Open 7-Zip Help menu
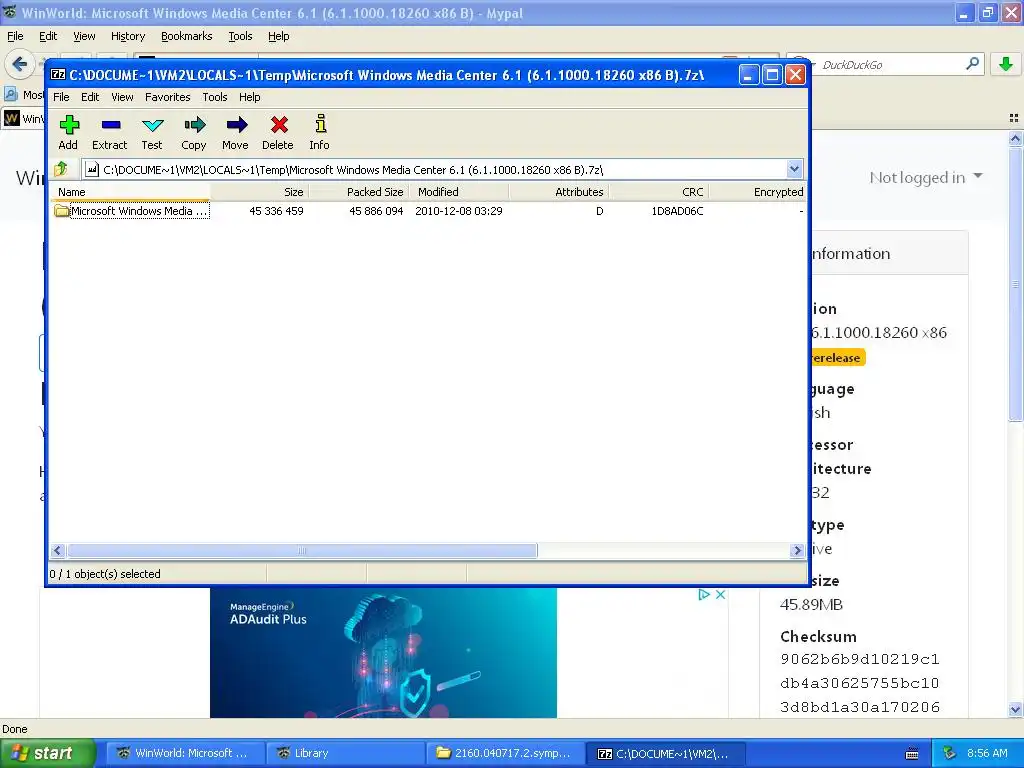This screenshot has width=1024, height=768. (249, 97)
